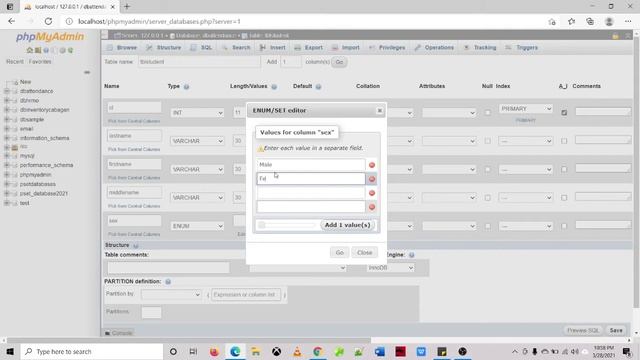
Task: Open the INT type dropdown for id
Action: click(197, 113)
